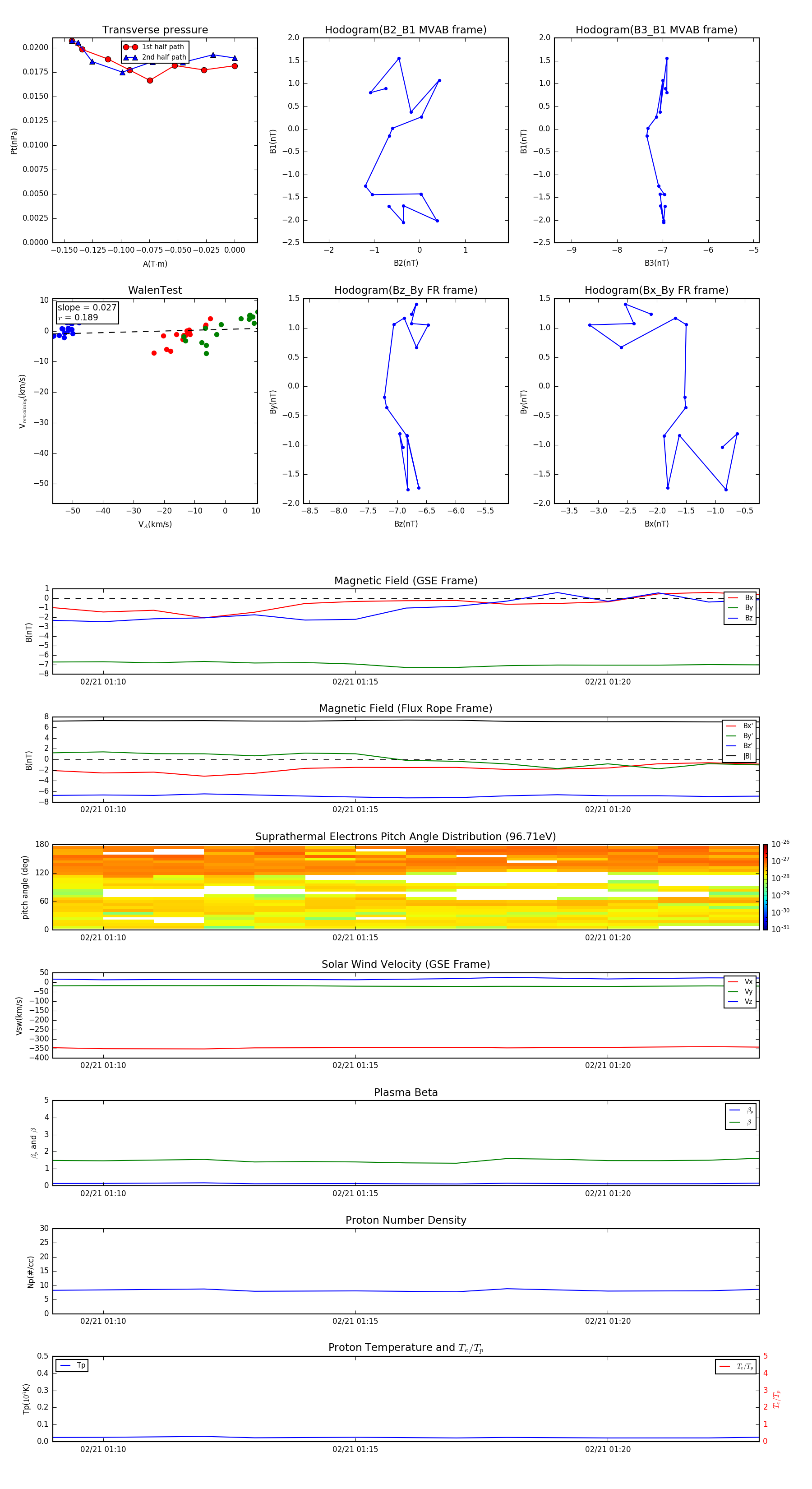Select the By' entry in Flux Rope legend
Viewport: 812px width, 1489px height.
[739, 736]
